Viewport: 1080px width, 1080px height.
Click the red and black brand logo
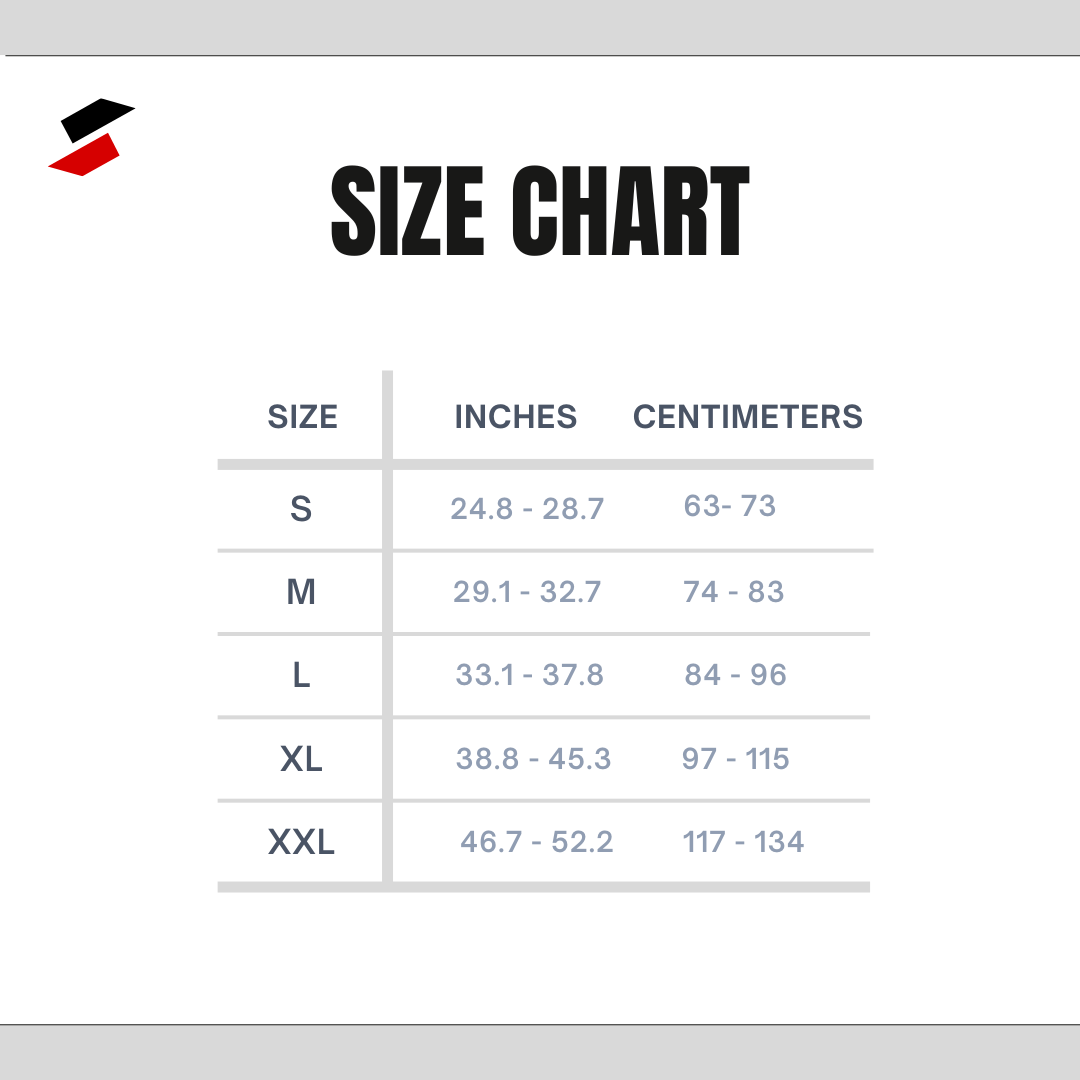(x=91, y=138)
